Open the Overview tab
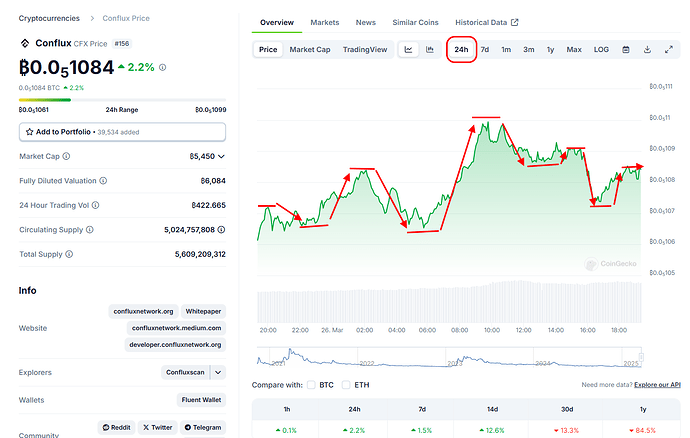This screenshot has height=438, width=690. (x=277, y=22)
